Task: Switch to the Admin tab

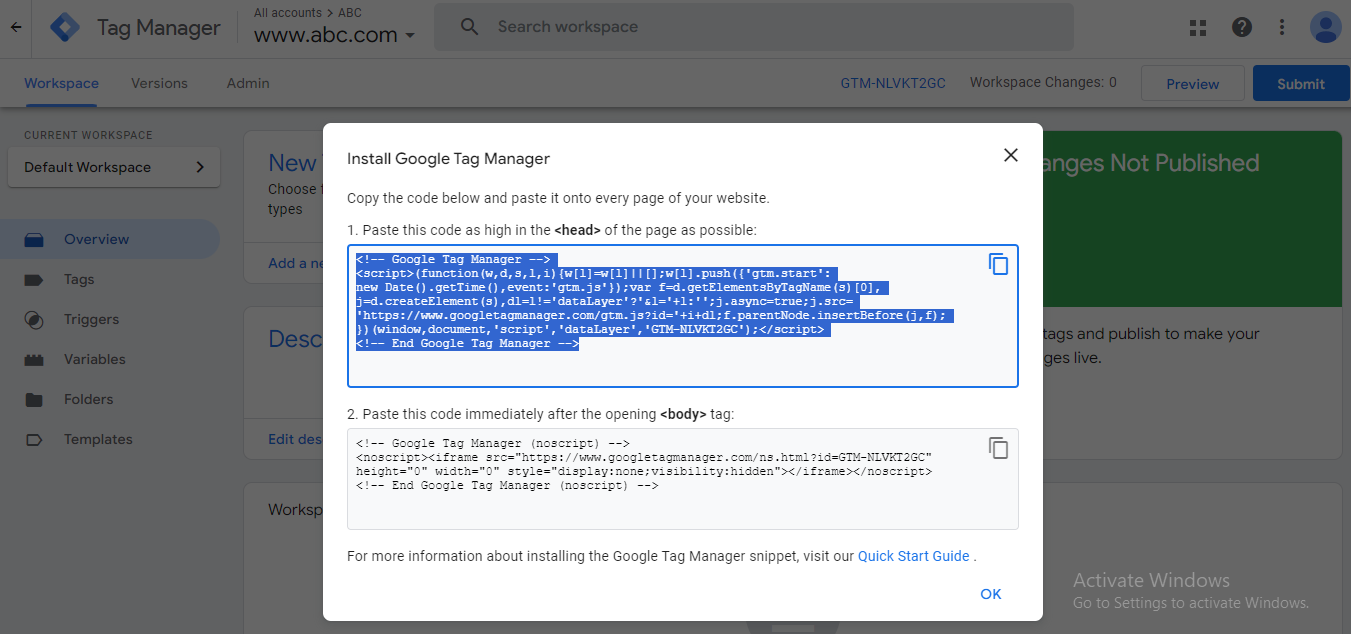Action: [248, 83]
